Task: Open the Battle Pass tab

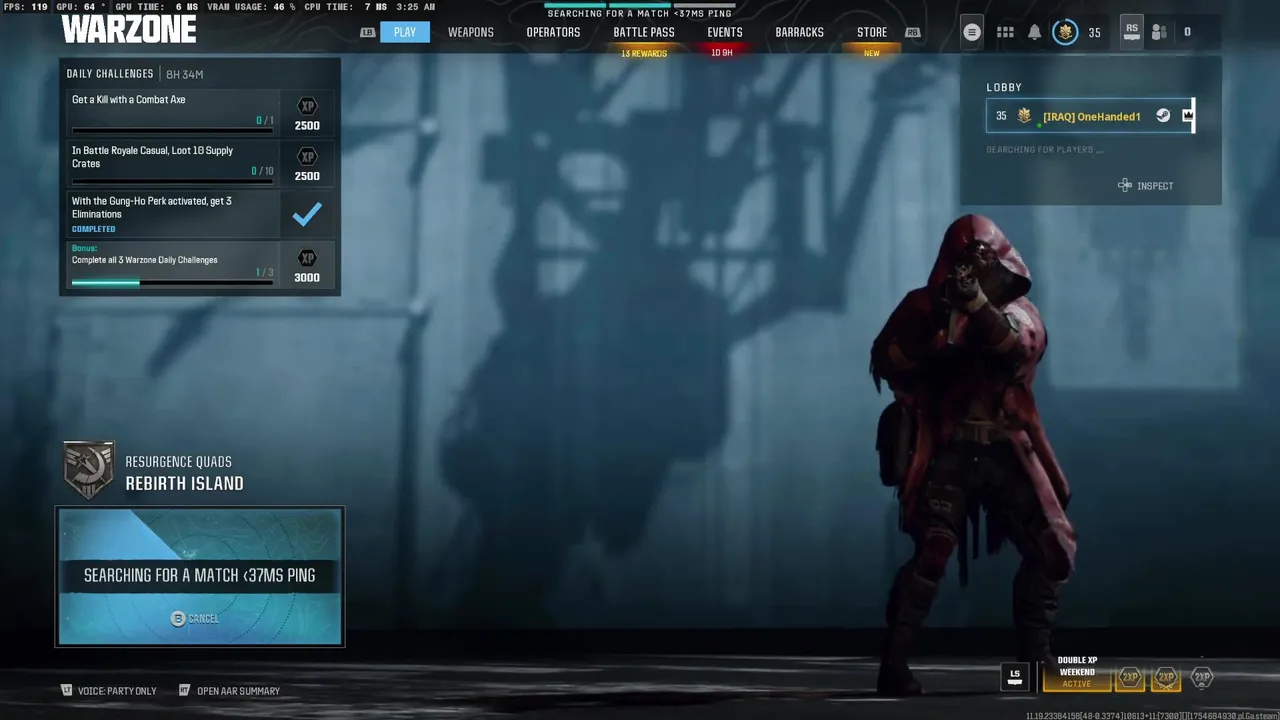Action: (x=644, y=32)
